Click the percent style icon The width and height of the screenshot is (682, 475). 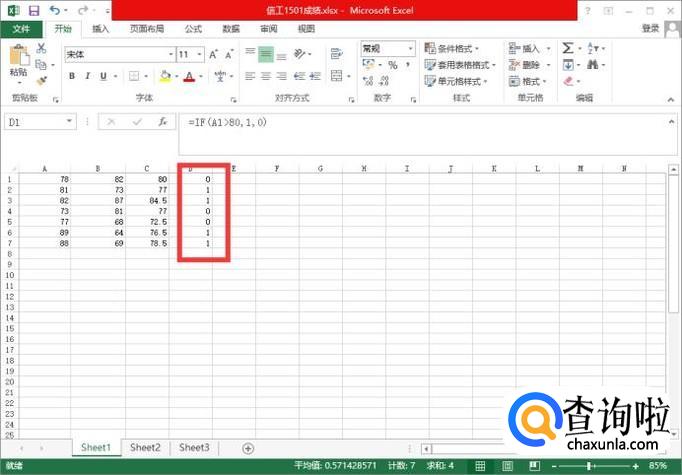[393, 65]
